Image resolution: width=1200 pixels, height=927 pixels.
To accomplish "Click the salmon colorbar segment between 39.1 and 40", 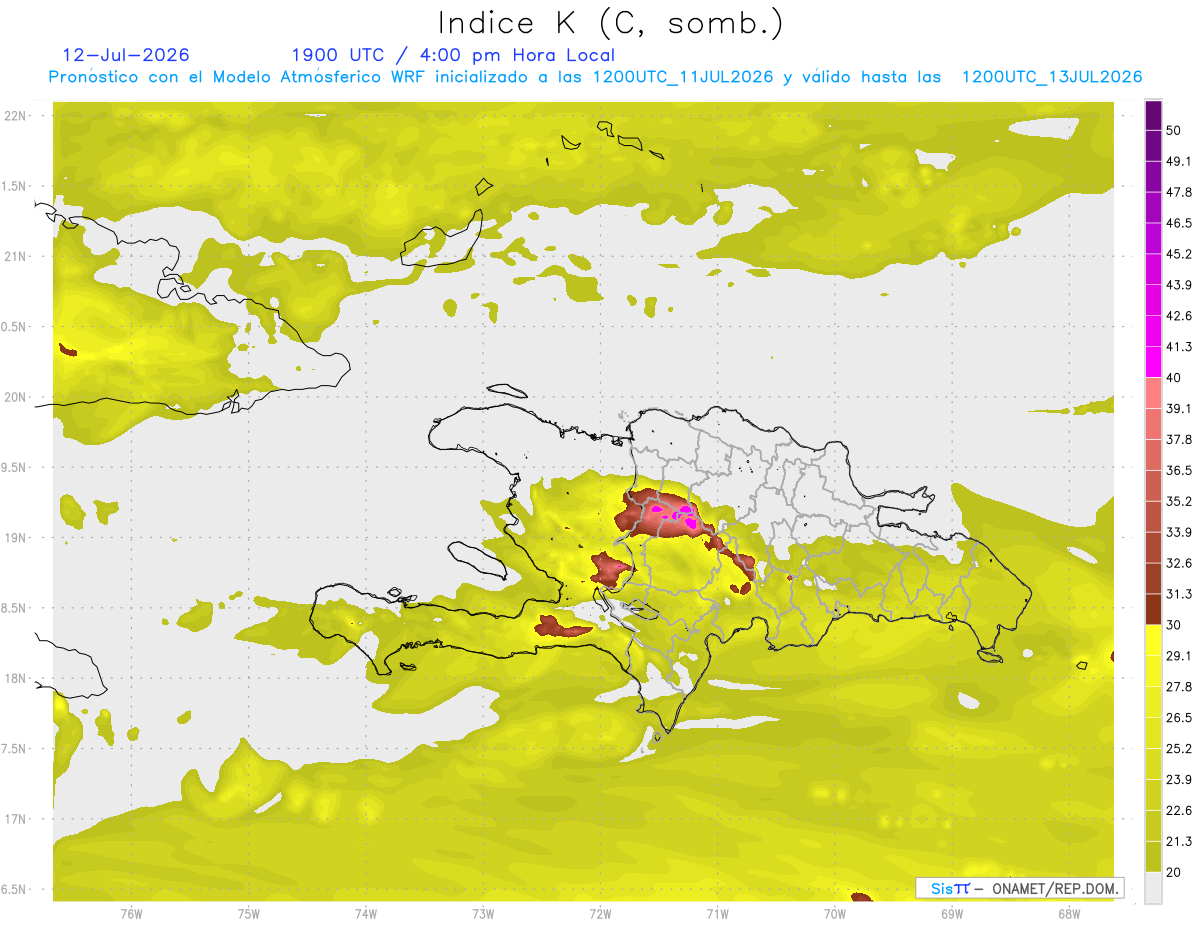I will point(1153,393).
